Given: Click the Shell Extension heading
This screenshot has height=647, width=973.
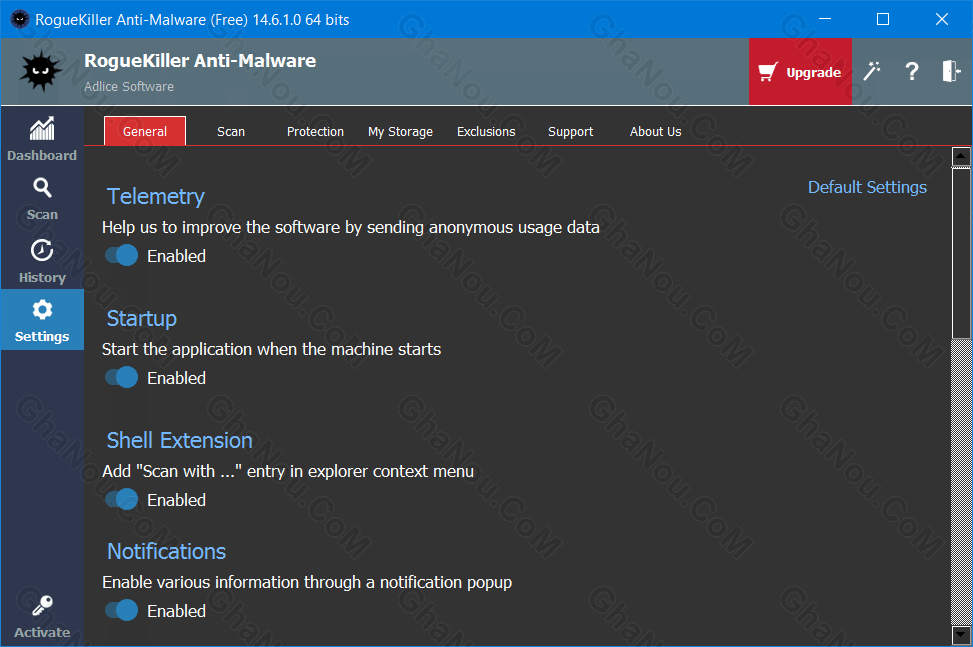Looking at the screenshot, I should [179, 440].
